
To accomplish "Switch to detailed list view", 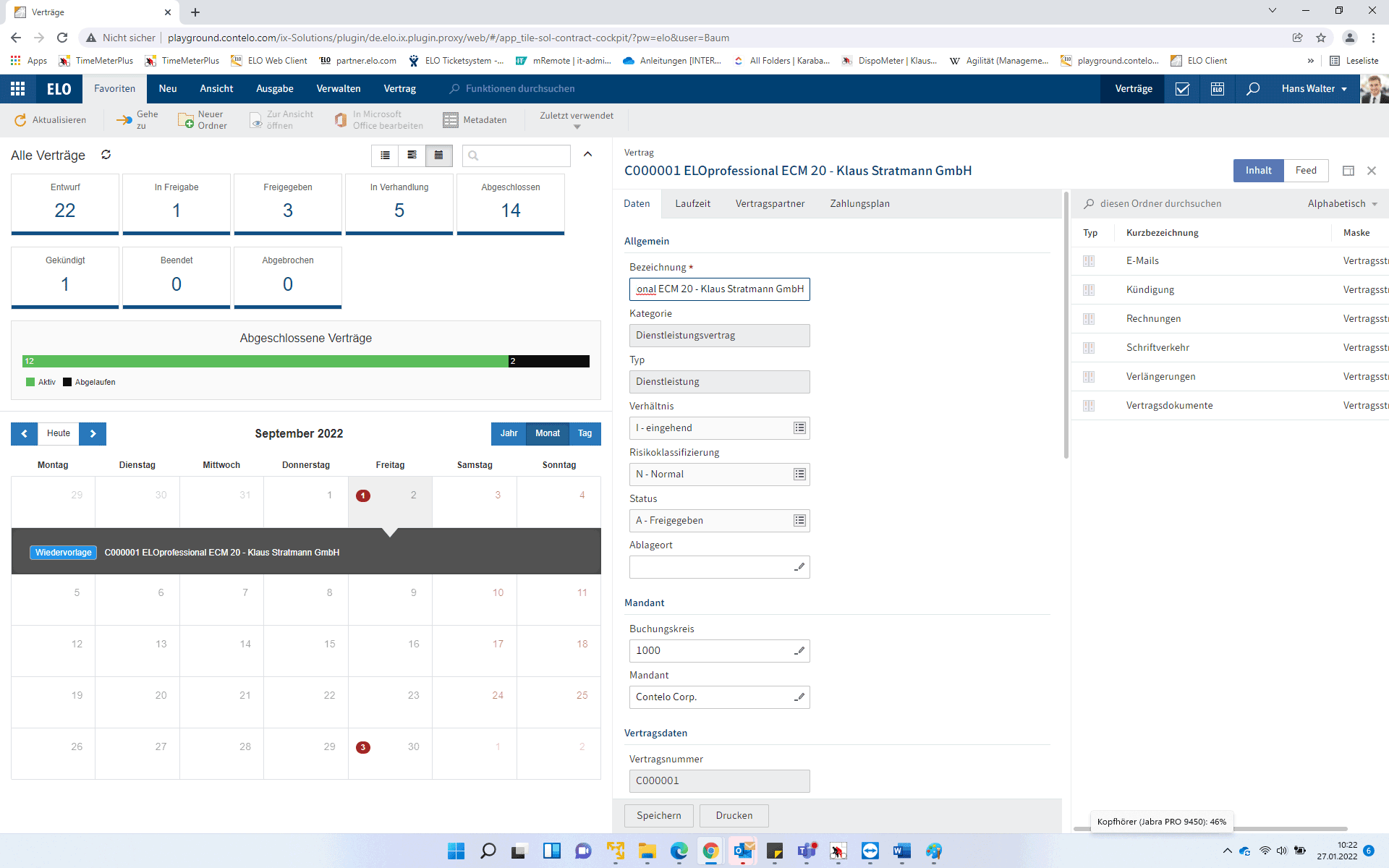I will click(412, 156).
